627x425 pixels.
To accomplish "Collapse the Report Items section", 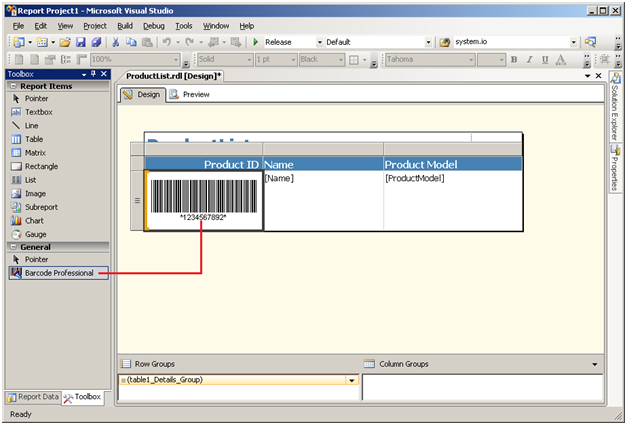I will [x=11, y=86].
